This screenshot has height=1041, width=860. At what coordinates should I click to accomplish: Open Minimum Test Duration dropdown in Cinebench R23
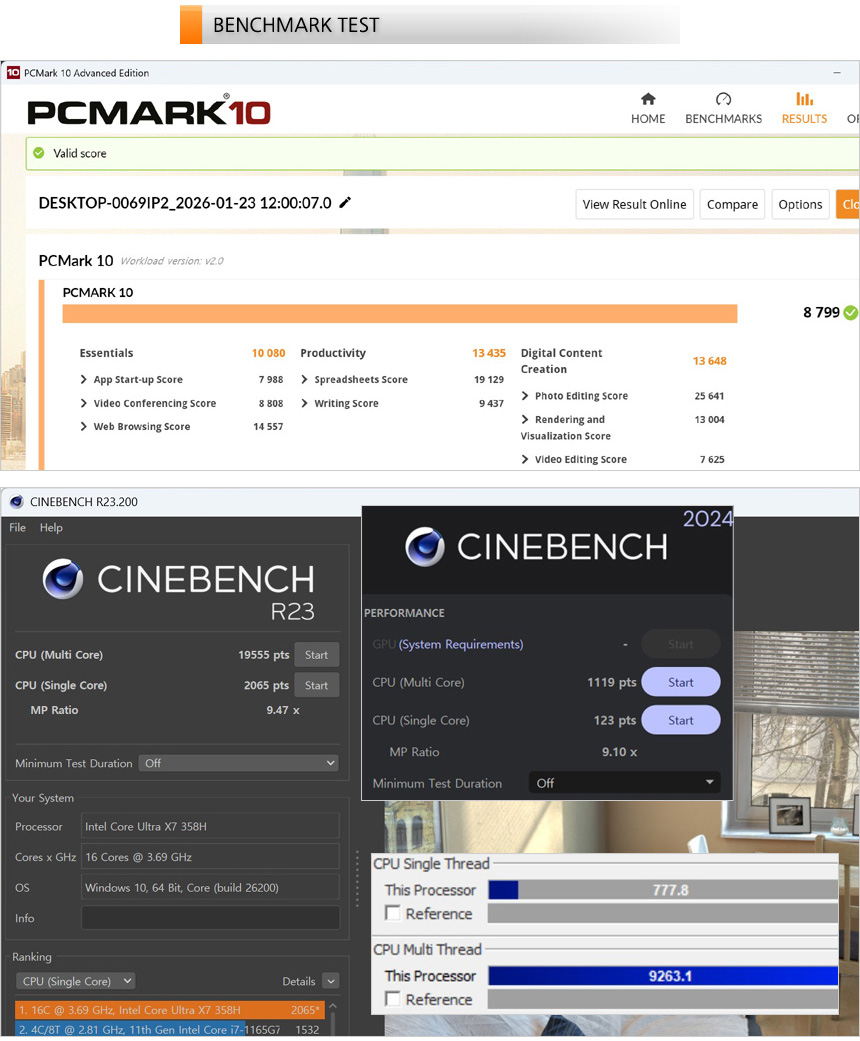(238, 763)
